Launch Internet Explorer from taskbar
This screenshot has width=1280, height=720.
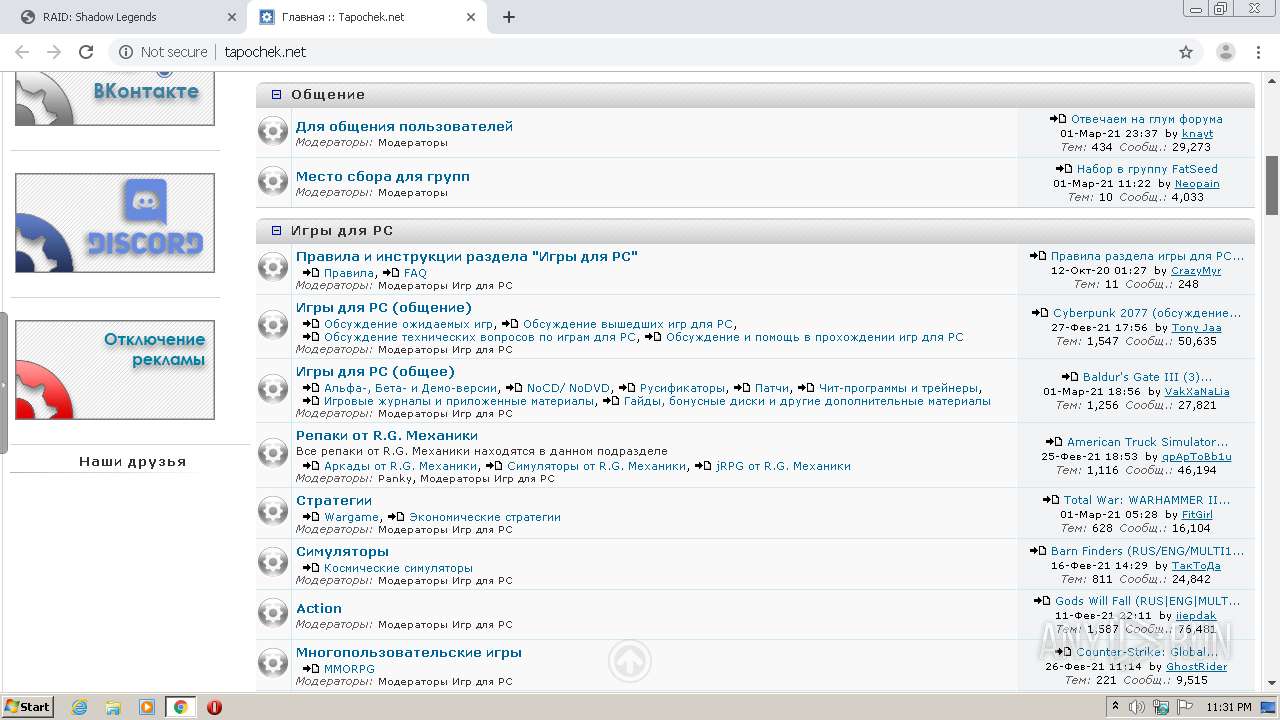80,707
